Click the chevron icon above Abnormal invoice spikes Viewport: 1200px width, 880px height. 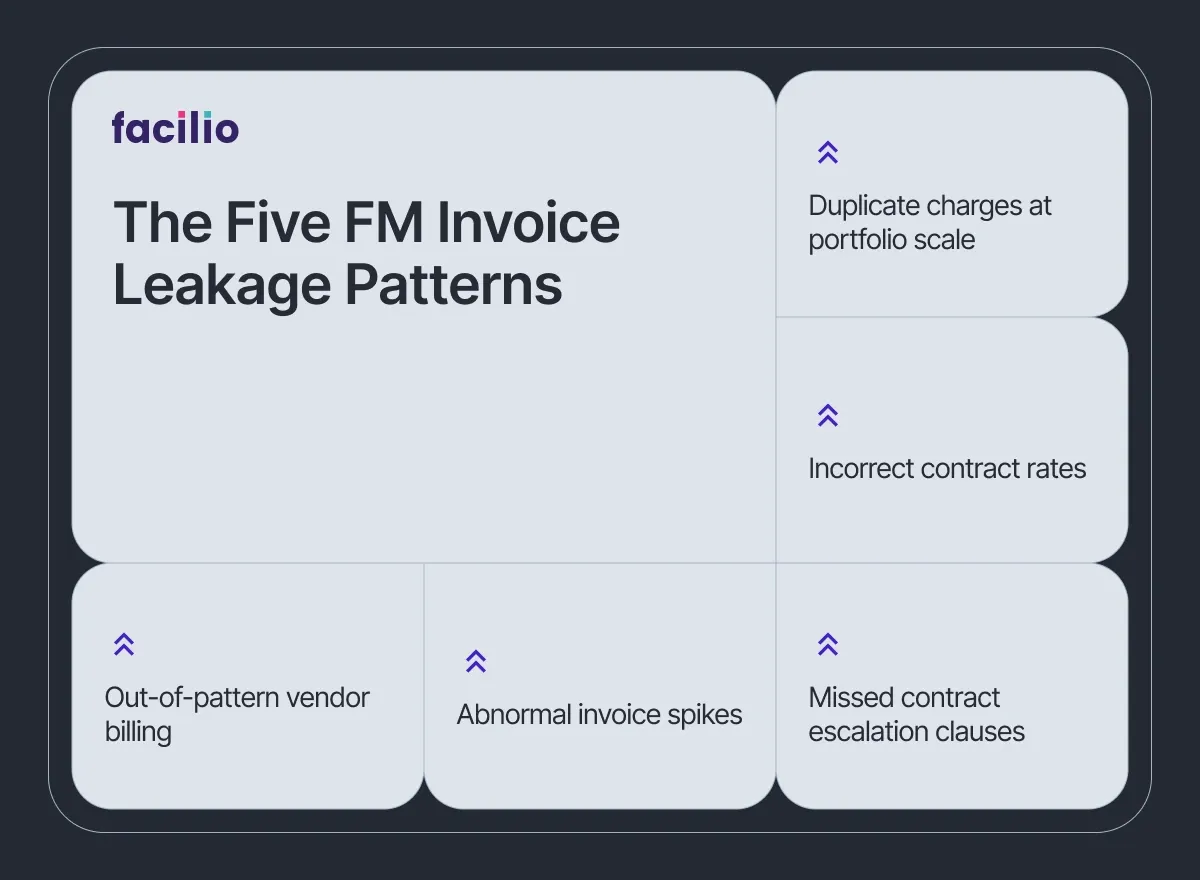point(476,661)
